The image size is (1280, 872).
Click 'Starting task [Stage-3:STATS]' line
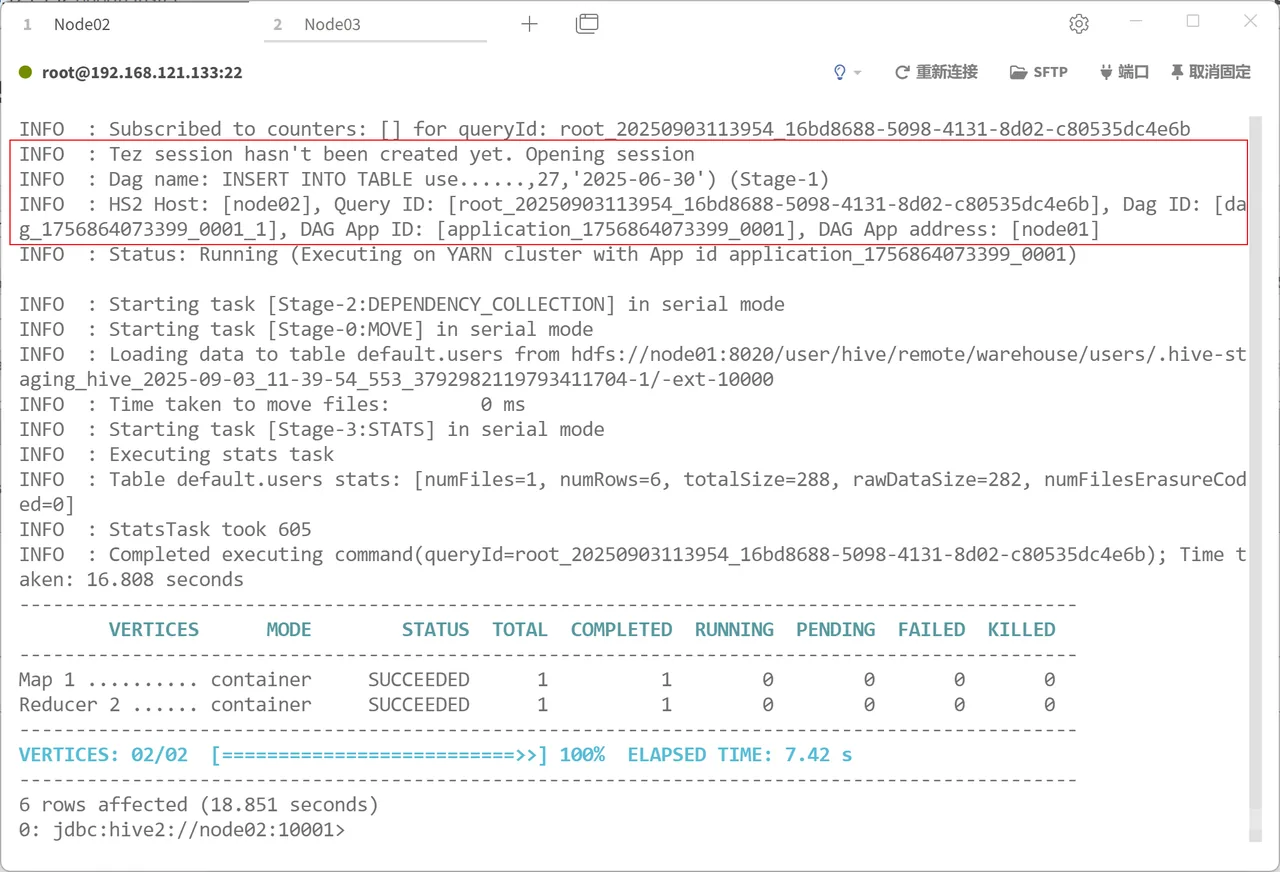click(312, 430)
